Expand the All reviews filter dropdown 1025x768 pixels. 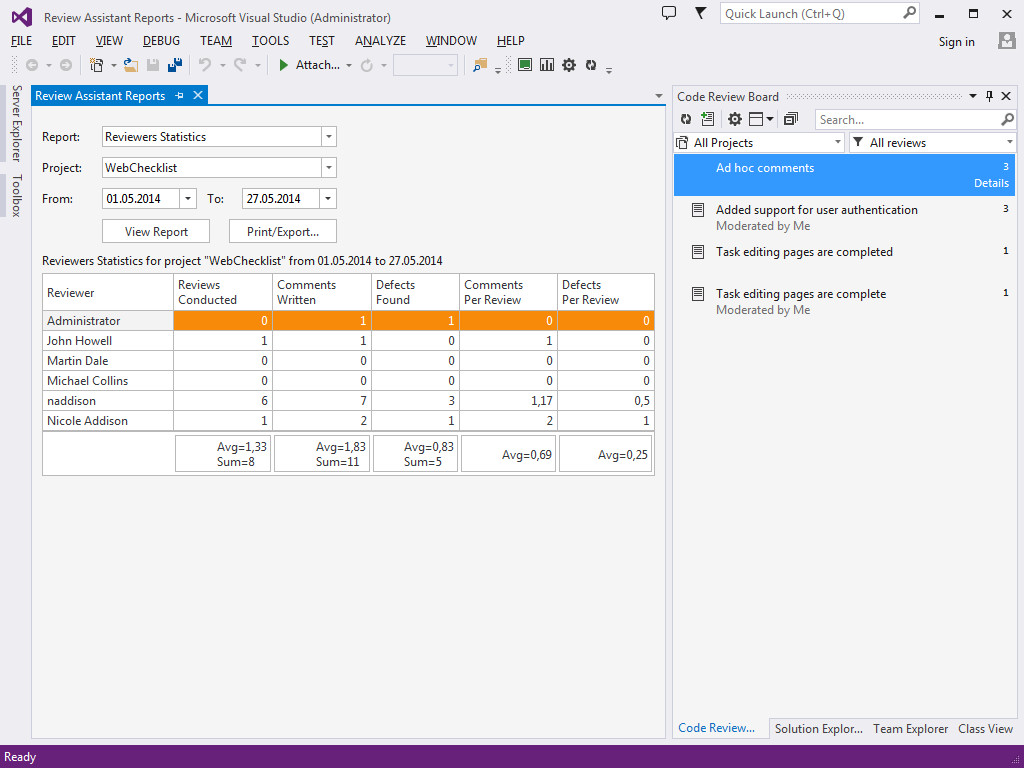pos(1009,142)
